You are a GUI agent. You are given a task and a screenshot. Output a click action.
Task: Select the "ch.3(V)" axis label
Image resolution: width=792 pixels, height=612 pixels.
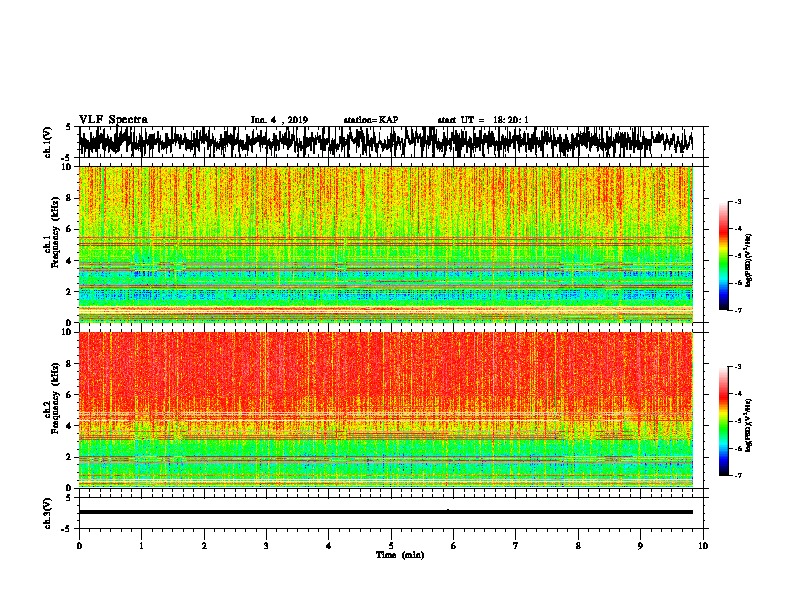[x=48, y=513]
